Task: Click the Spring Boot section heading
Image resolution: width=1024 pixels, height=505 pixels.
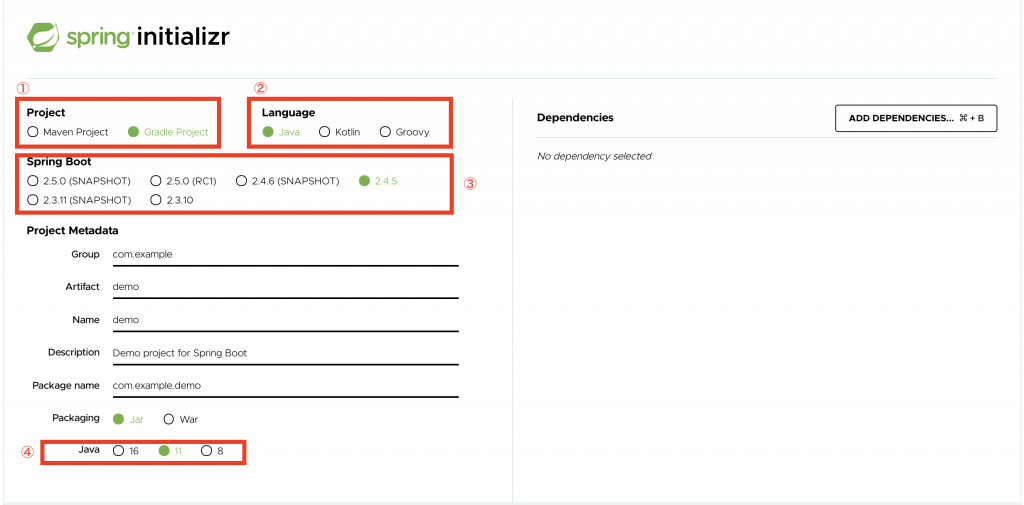Action: pos(59,162)
